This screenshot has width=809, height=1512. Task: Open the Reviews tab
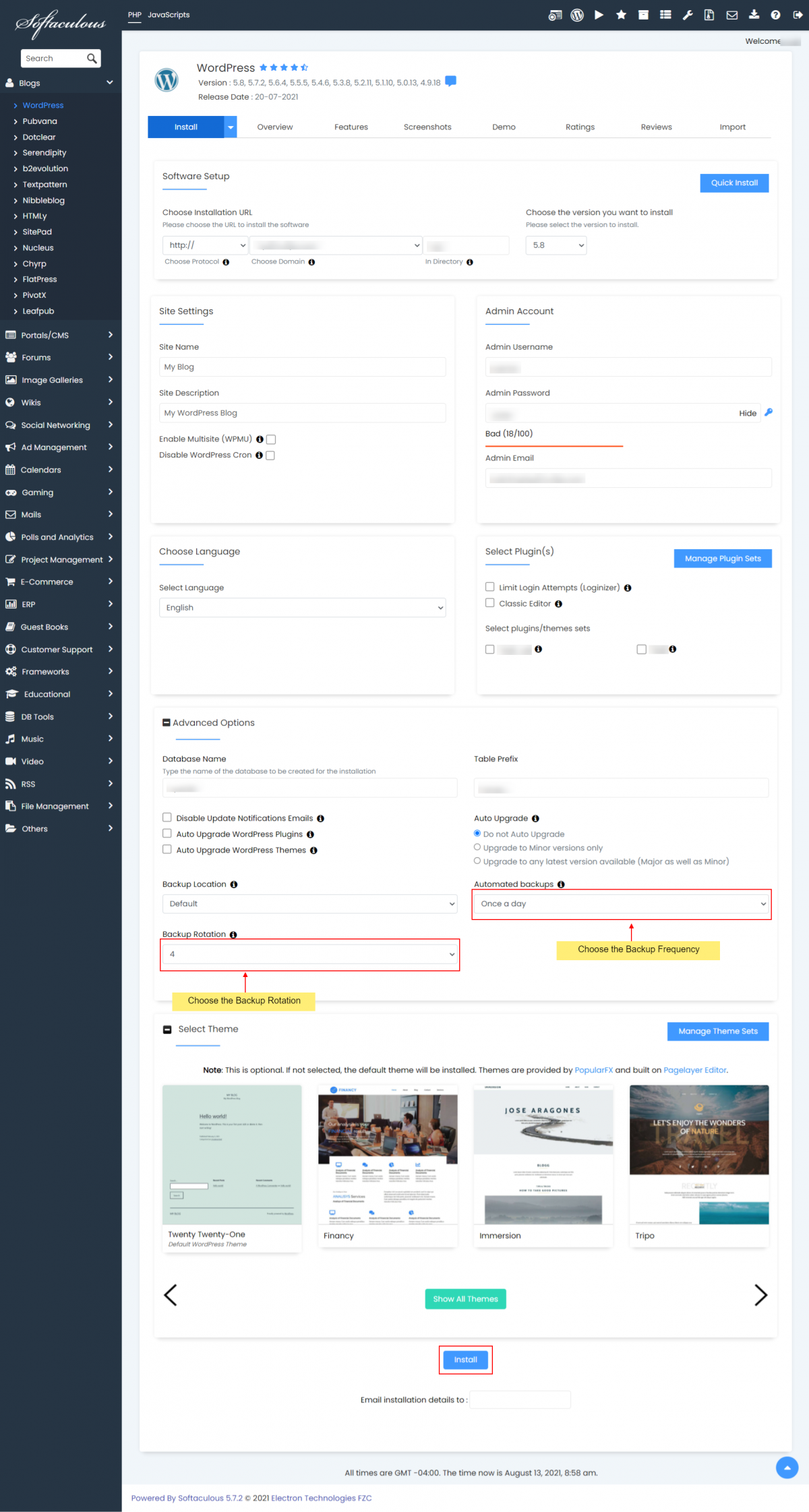click(656, 127)
